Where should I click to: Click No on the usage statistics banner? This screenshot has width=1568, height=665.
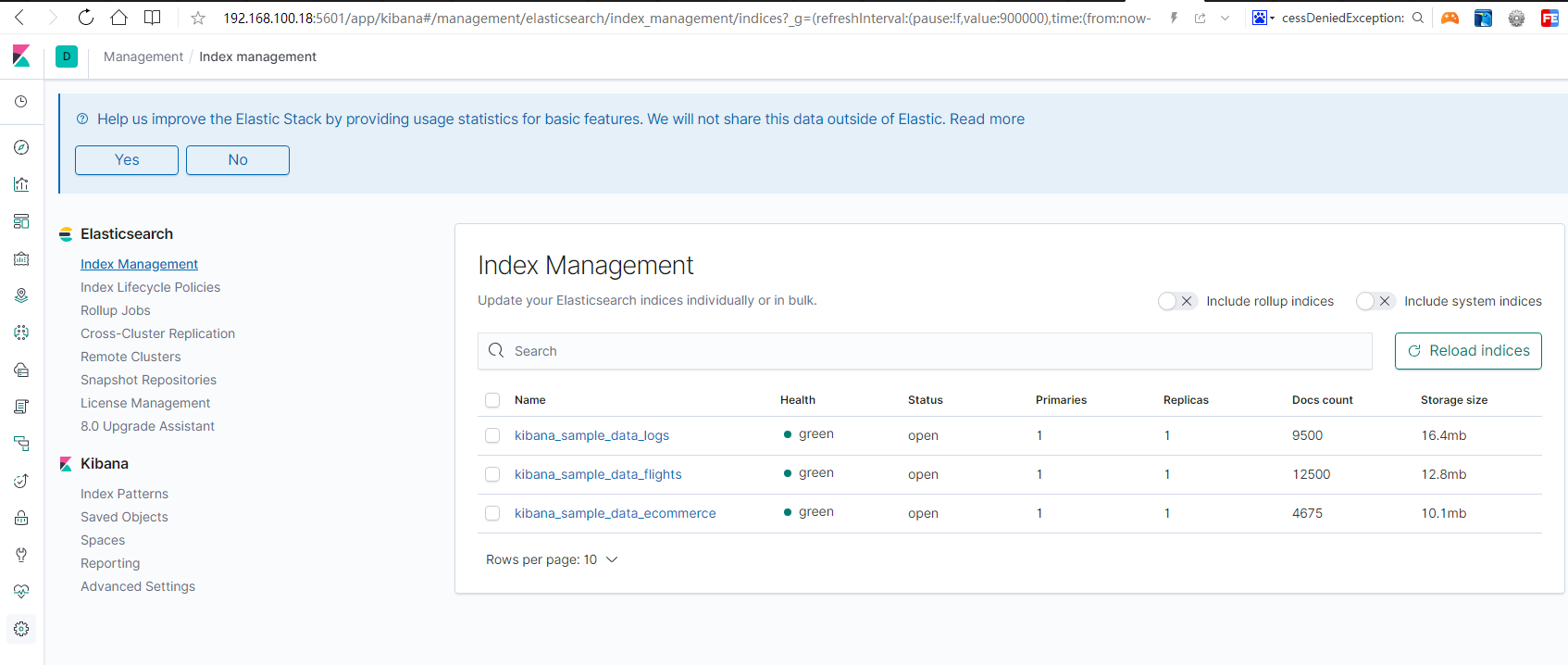click(x=238, y=159)
